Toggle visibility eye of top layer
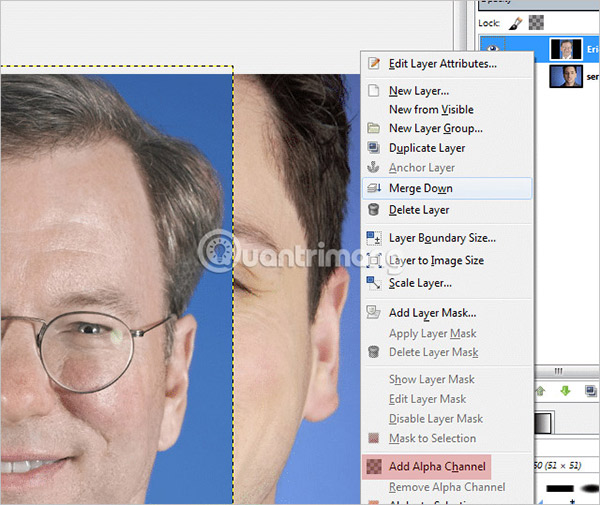The width and height of the screenshot is (600, 505). 493,48
